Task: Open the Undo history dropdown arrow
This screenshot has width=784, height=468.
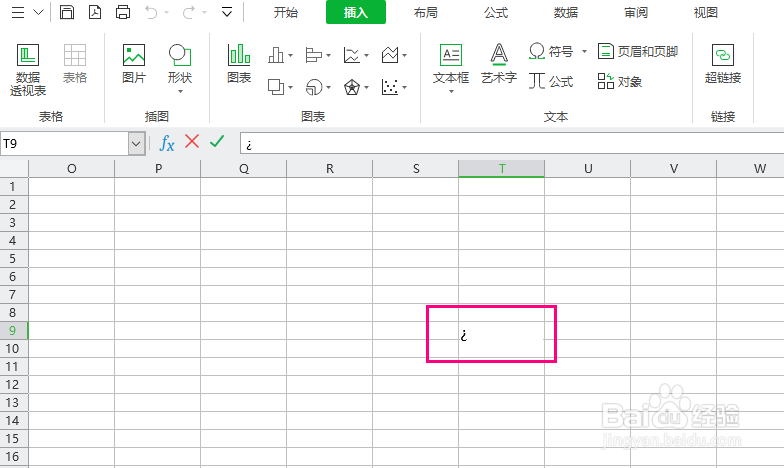Action: [166, 12]
